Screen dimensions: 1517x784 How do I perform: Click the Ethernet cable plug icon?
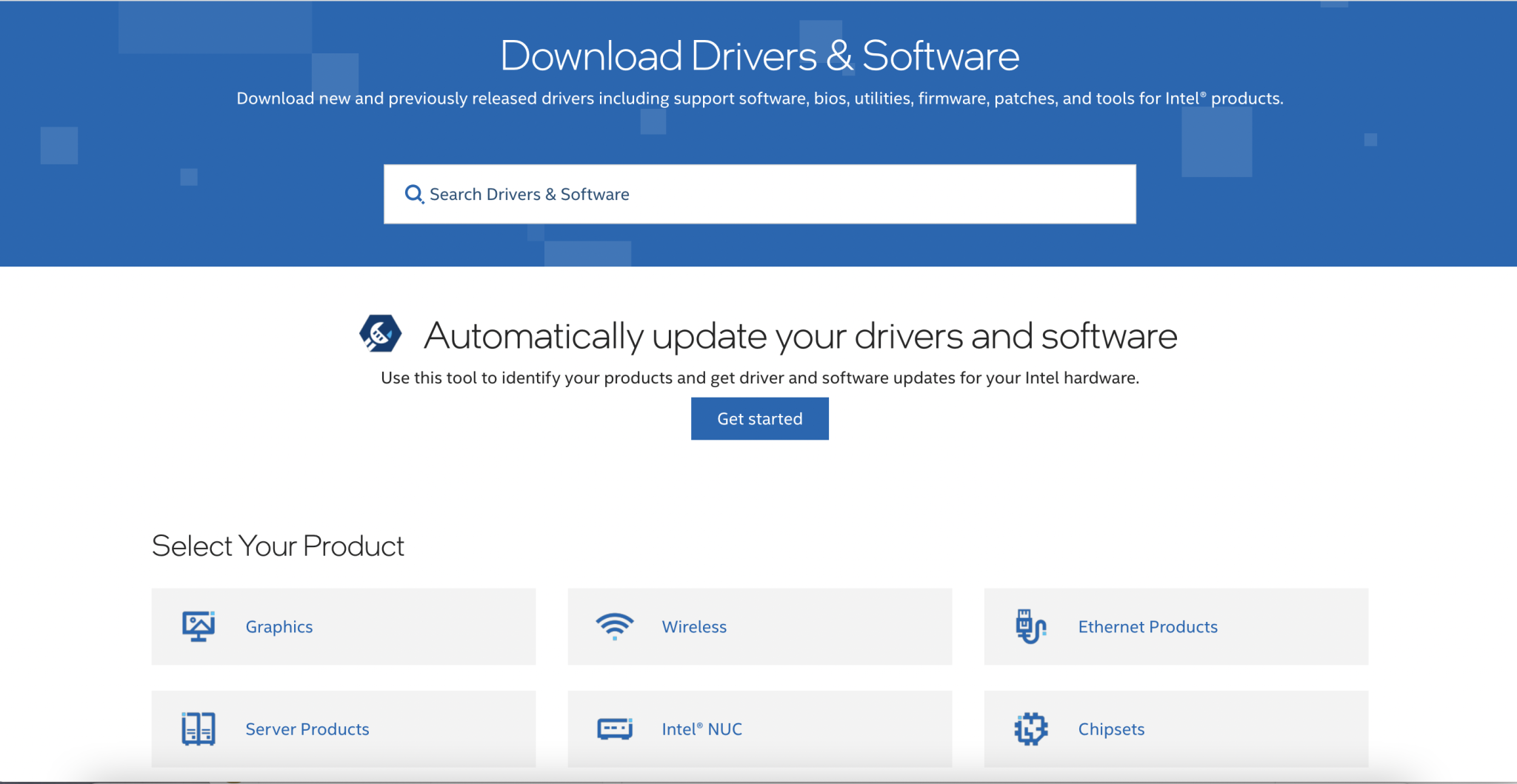1030,626
